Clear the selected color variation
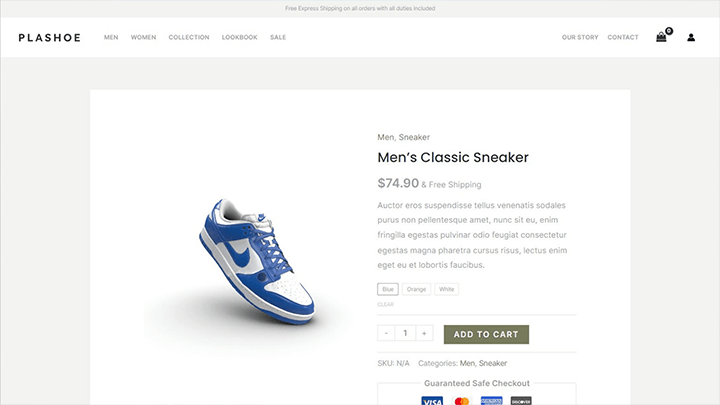 click(385, 304)
